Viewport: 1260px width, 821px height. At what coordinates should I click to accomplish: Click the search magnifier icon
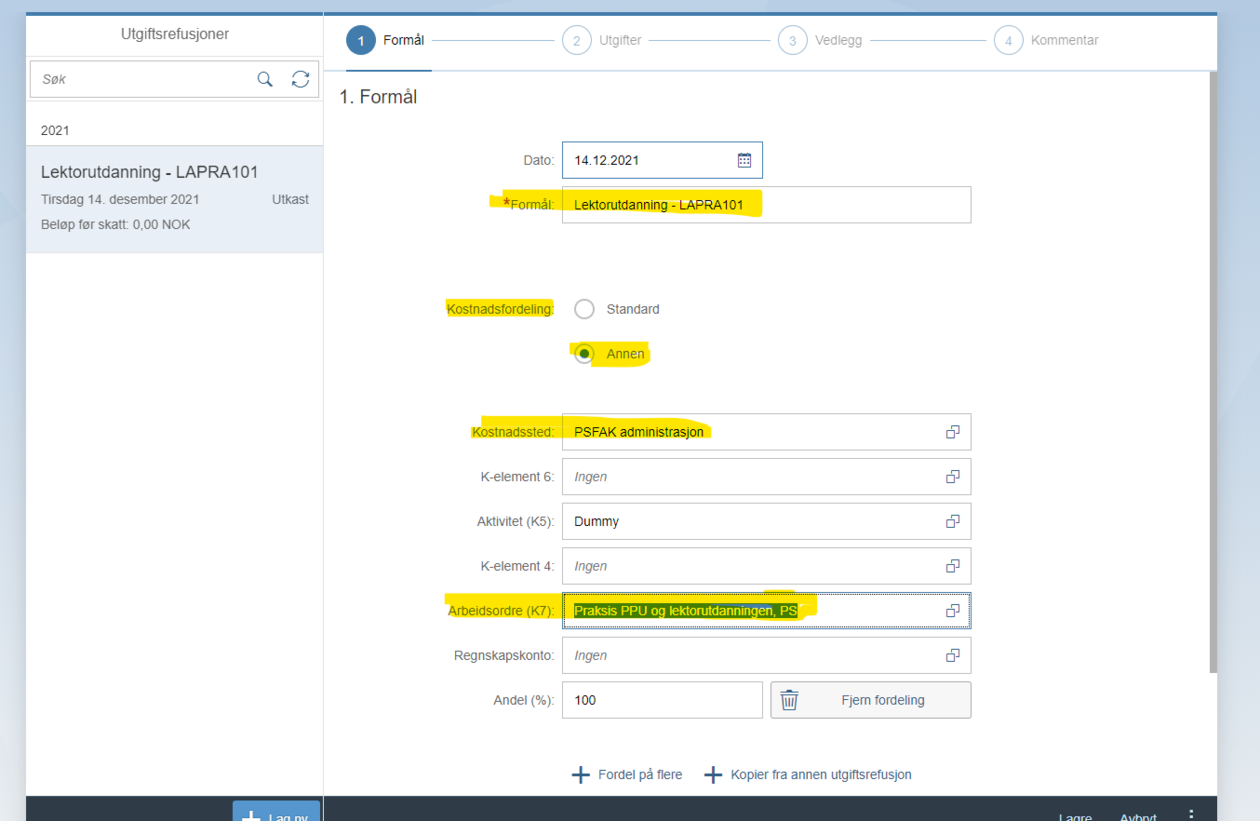click(265, 79)
